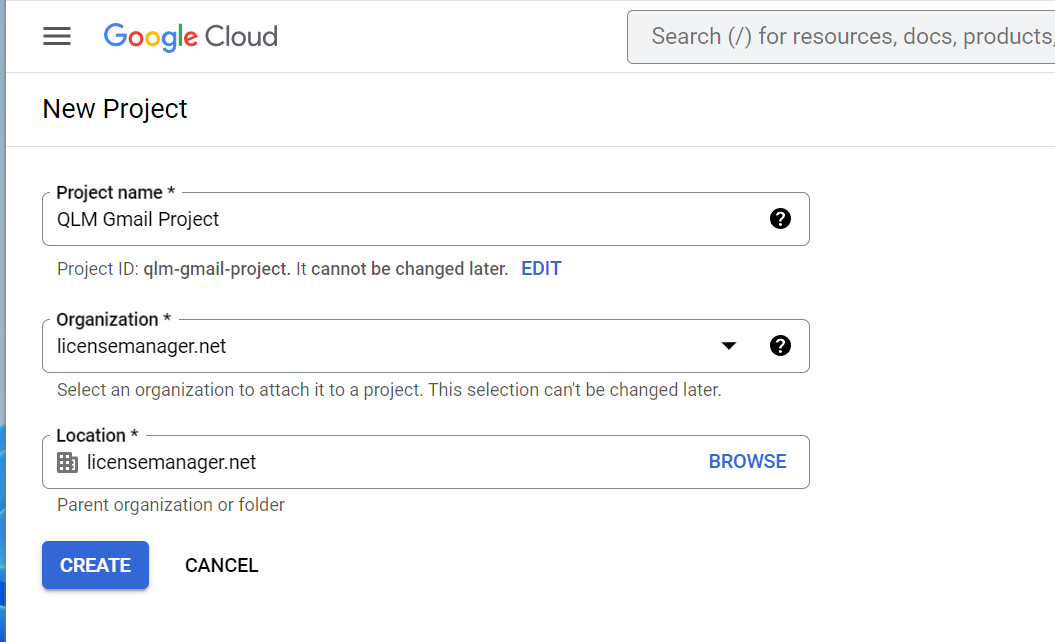Open help for Organization field
The height and width of the screenshot is (642, 1055).
tap(780, 346)
